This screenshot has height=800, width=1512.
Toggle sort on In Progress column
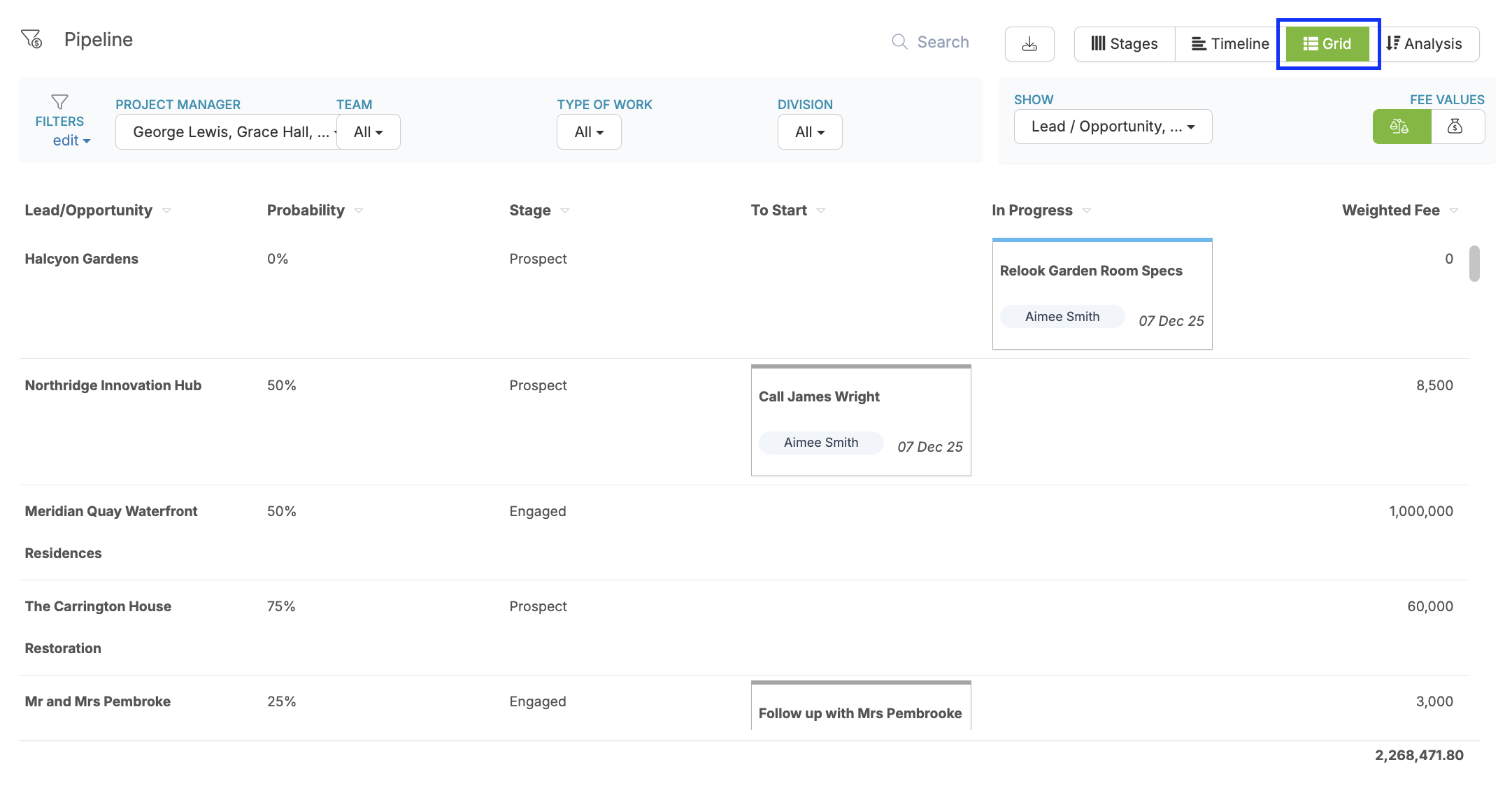pyautogui.click(x=1087, y=210)
